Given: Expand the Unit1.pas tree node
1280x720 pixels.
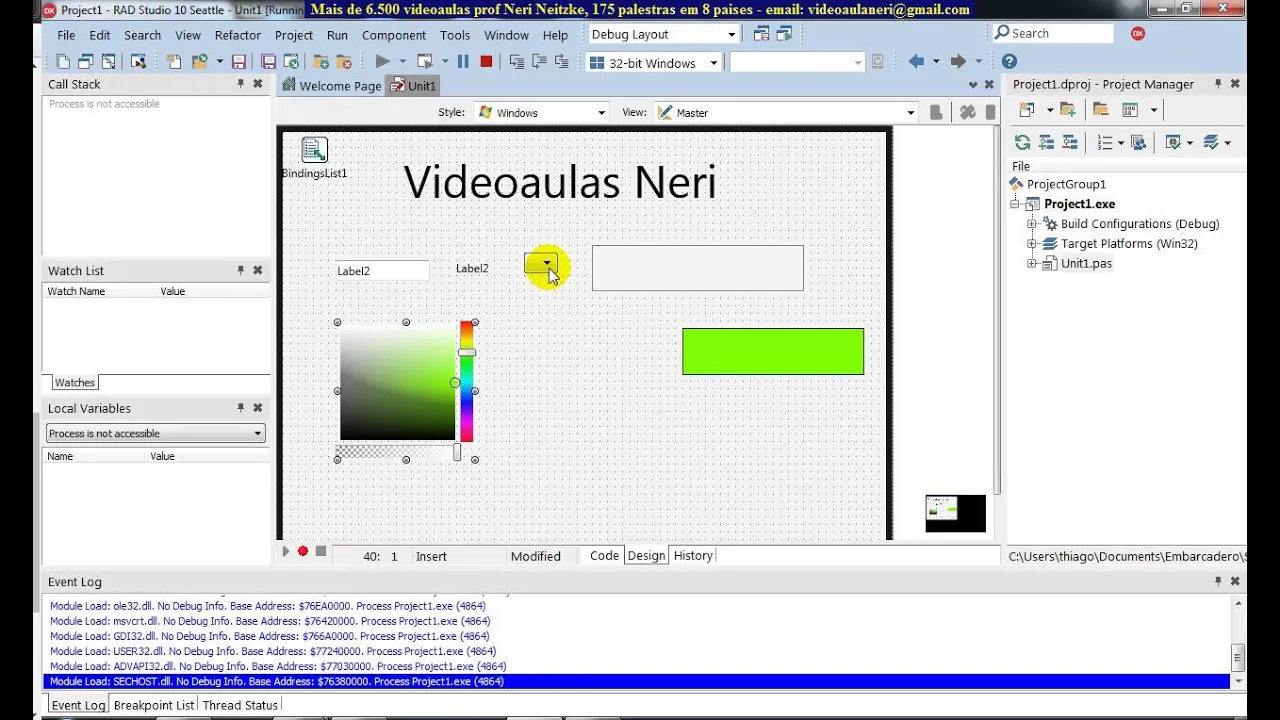Looking at the screenshot, I should pyautogui.click(x=1032, y=264).
